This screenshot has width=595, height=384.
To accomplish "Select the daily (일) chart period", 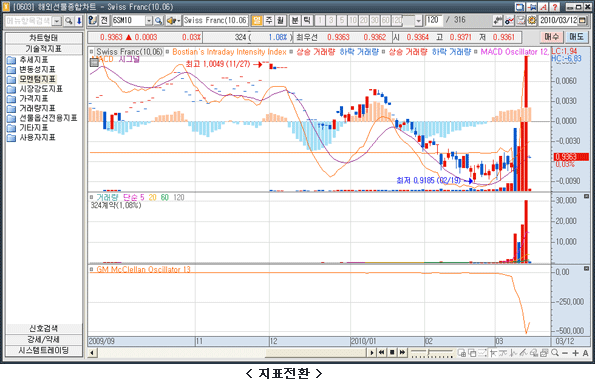I will pos(257,20).
